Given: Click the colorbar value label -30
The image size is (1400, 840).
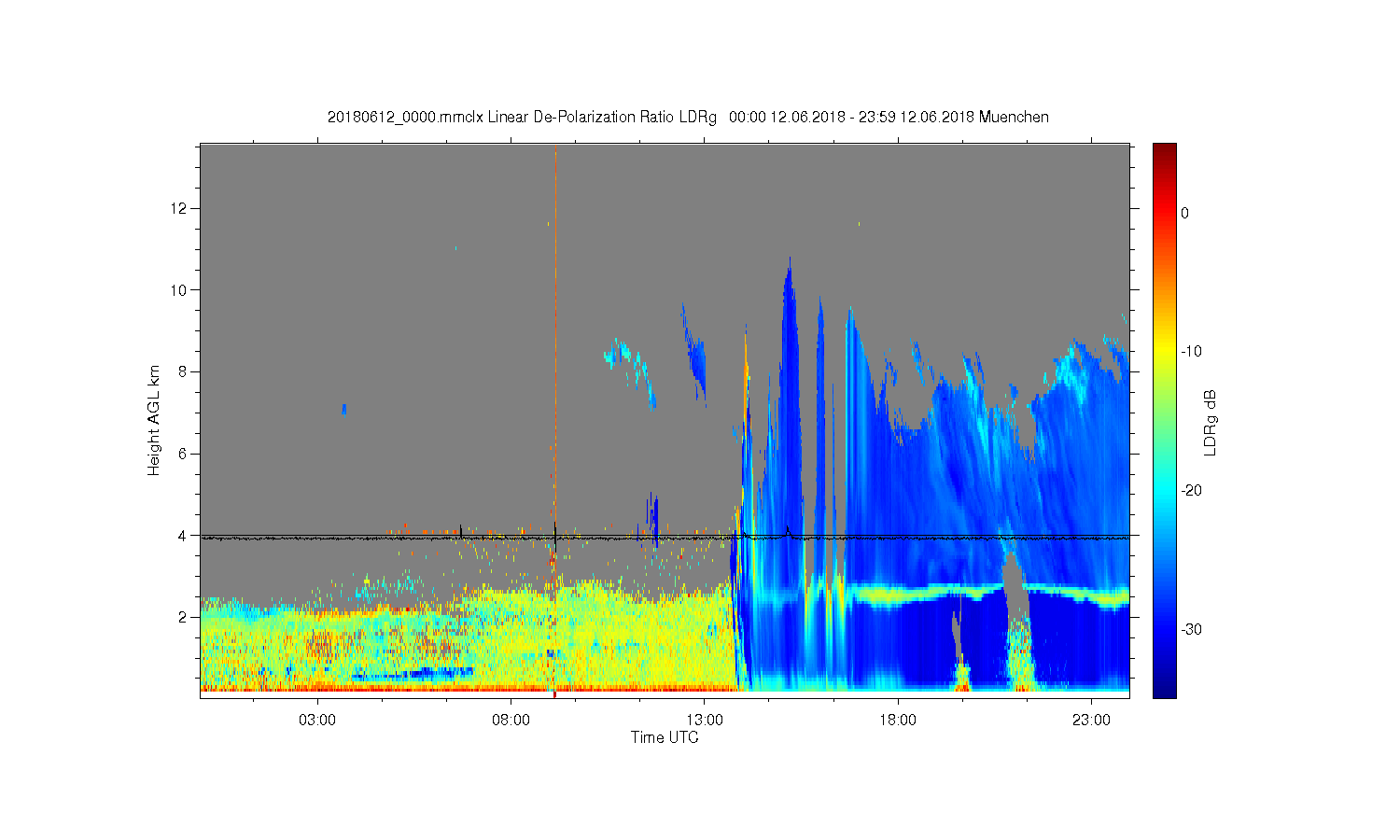Looking at the screenshot, I should pos(1190,630).
